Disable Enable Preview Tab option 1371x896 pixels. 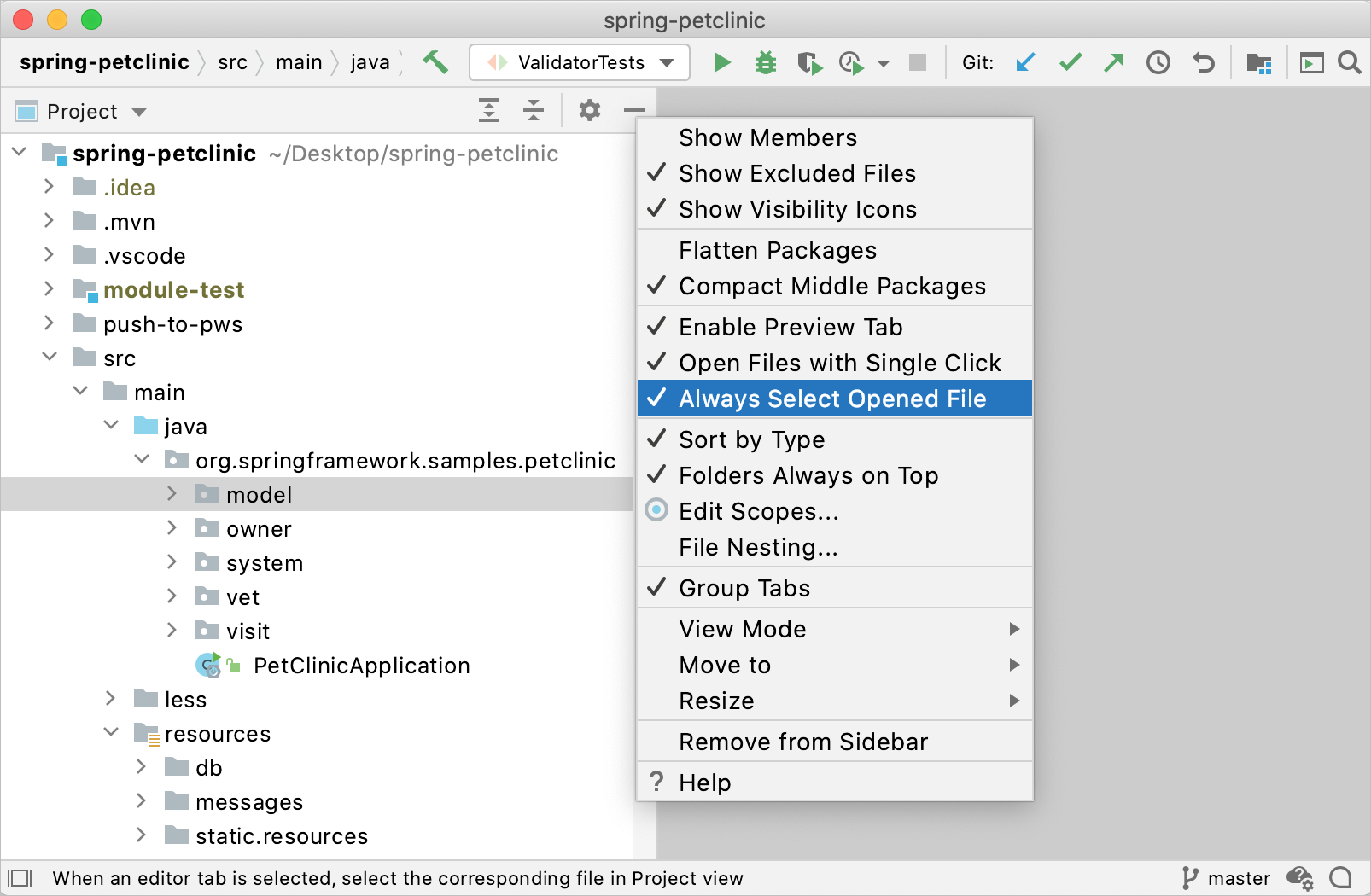coord(835,327)
